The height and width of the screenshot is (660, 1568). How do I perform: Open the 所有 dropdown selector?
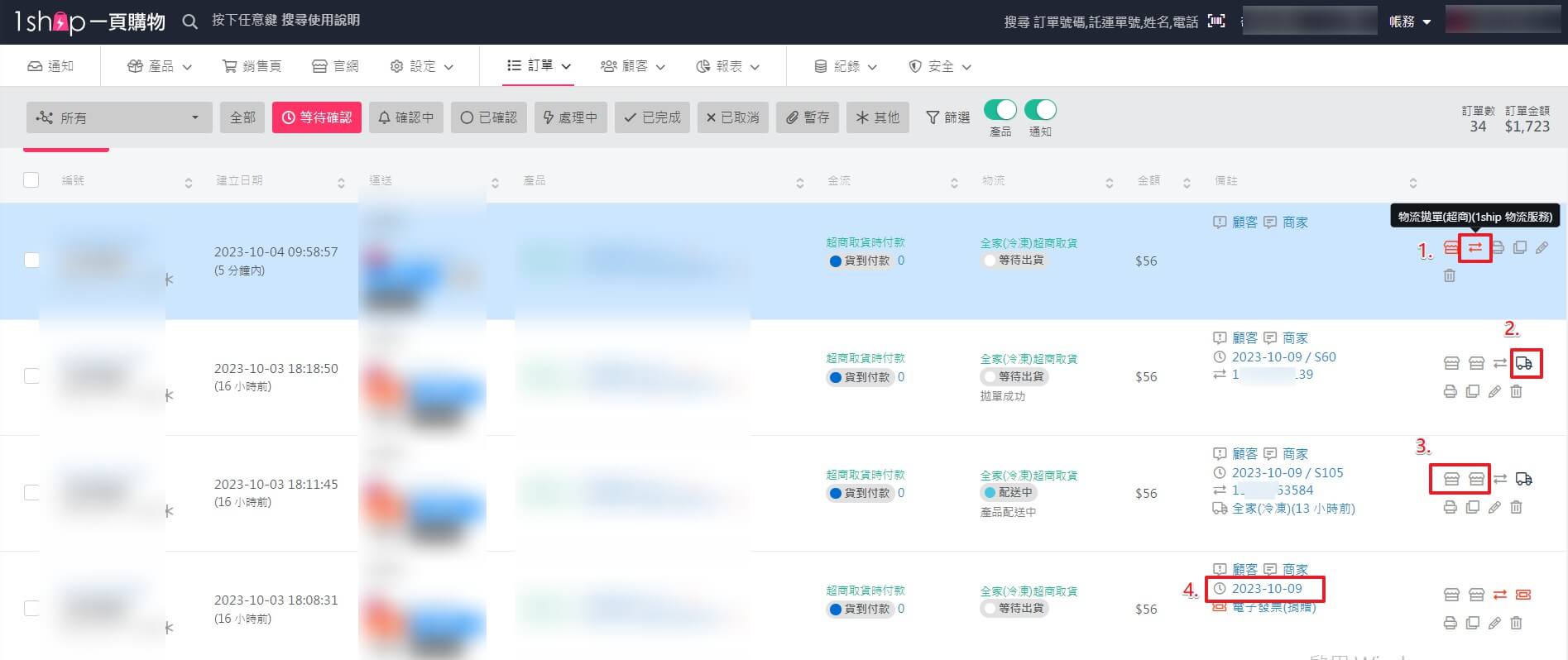click(119, 117)
